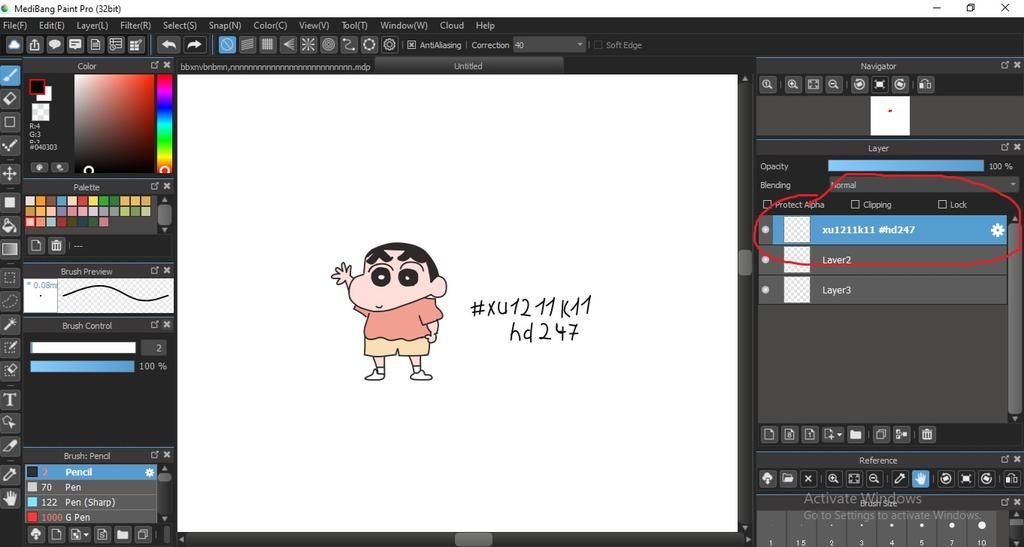Select the Eyedropper tool in left toolbar
This screenshot has height=547, width=1024.
click(x=10, y=475)
